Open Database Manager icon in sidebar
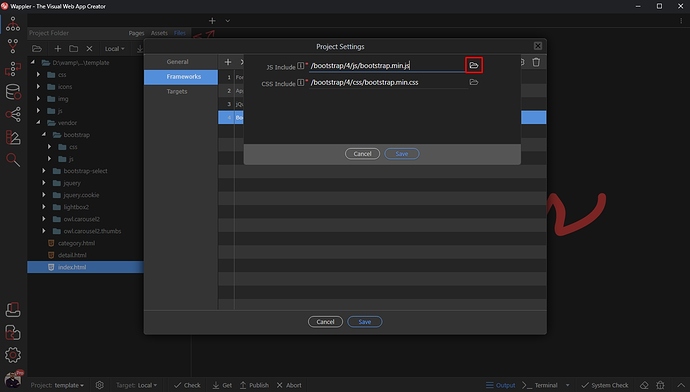The image size is (690, 392). (x=13, y=92)
